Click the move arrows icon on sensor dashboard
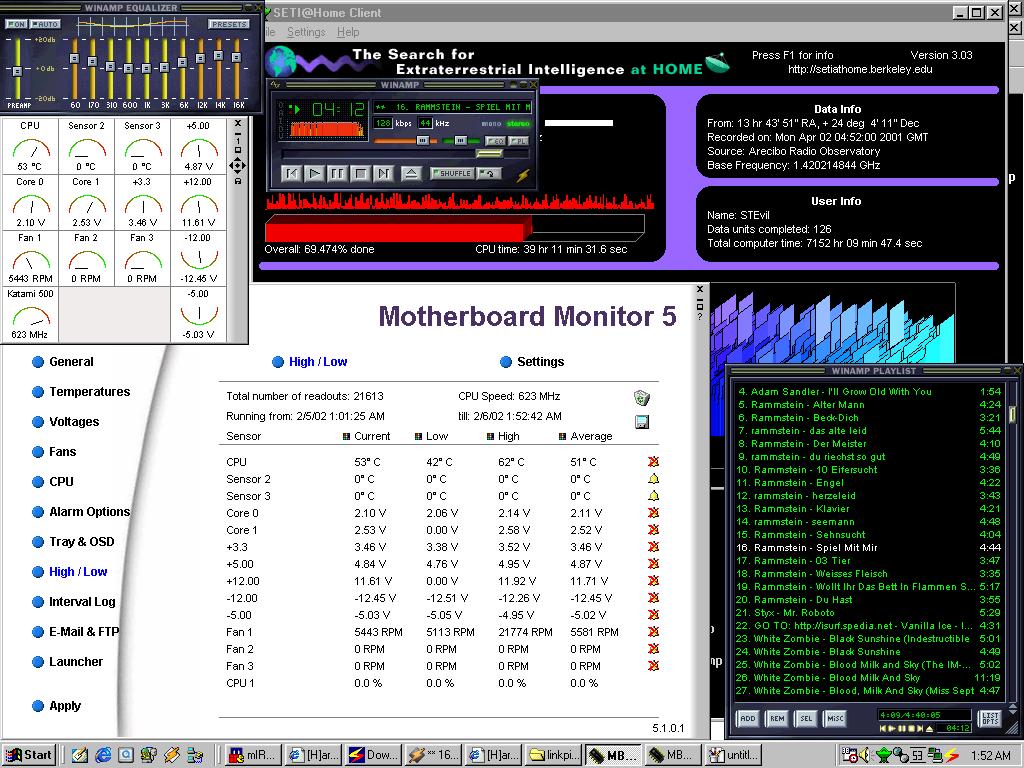Viewport: 1024px width, 768px height. [x=238, y=166]
